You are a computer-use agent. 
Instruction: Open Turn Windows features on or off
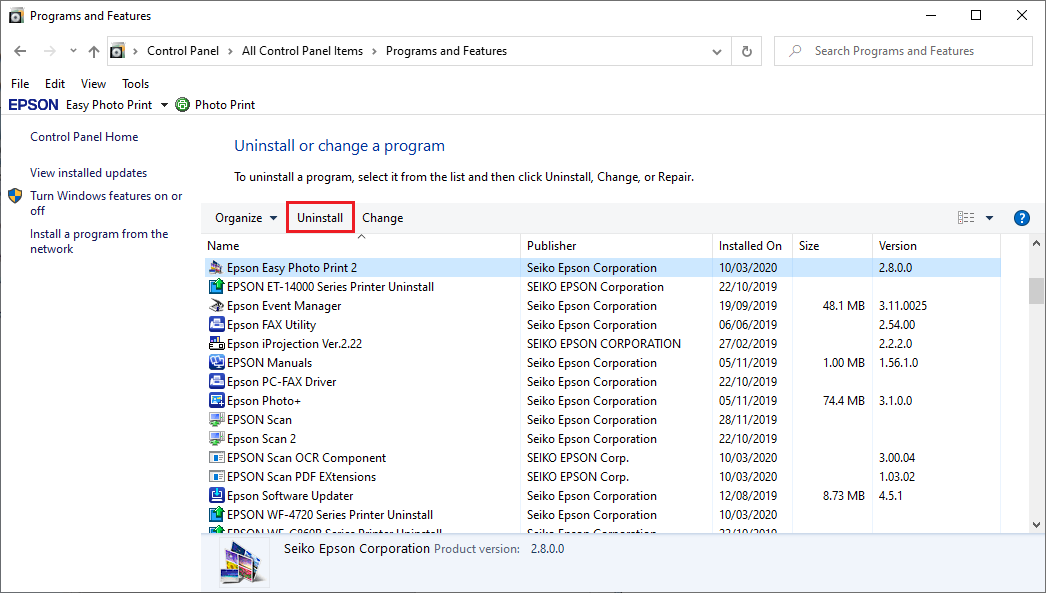(106, 203)
